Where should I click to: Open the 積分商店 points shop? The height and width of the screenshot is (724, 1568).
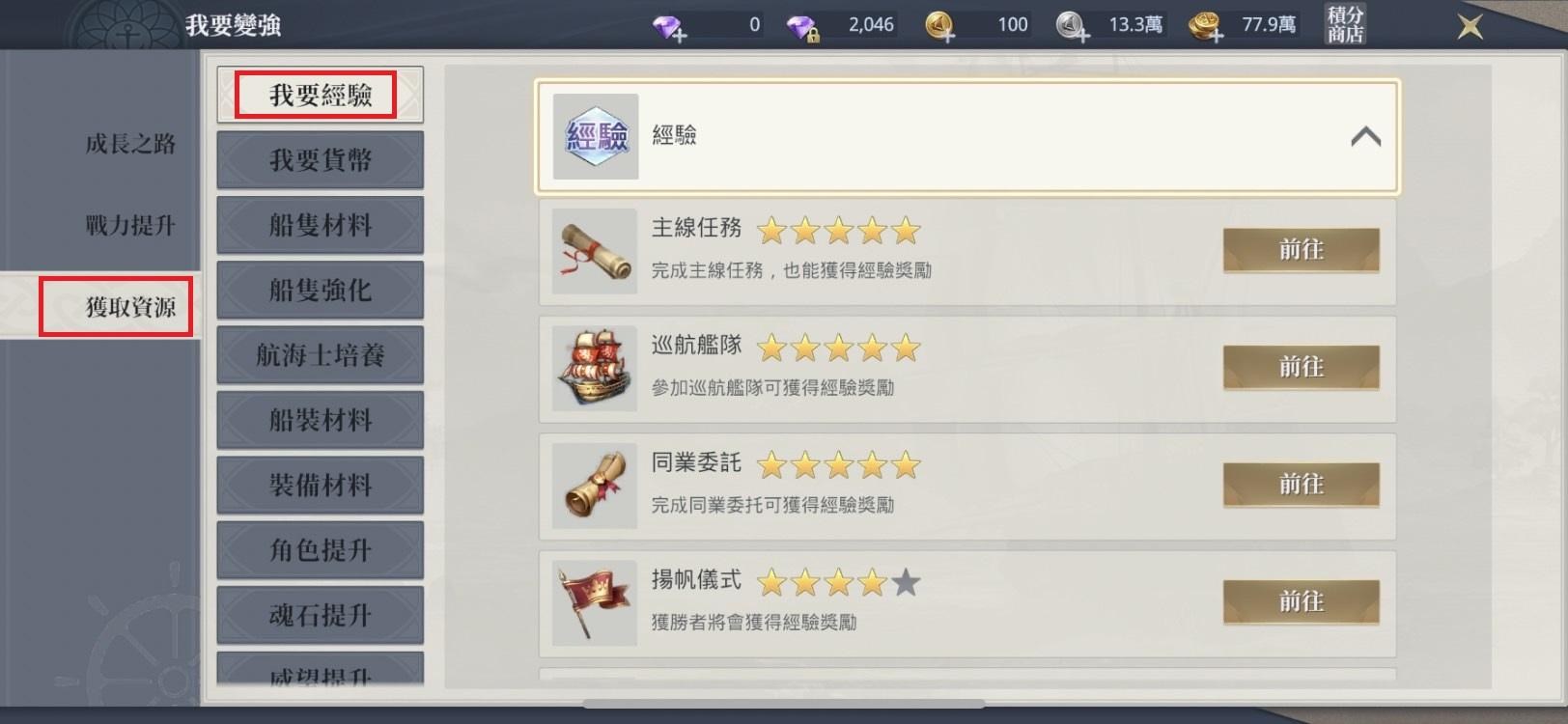(x=1345, y=25)
